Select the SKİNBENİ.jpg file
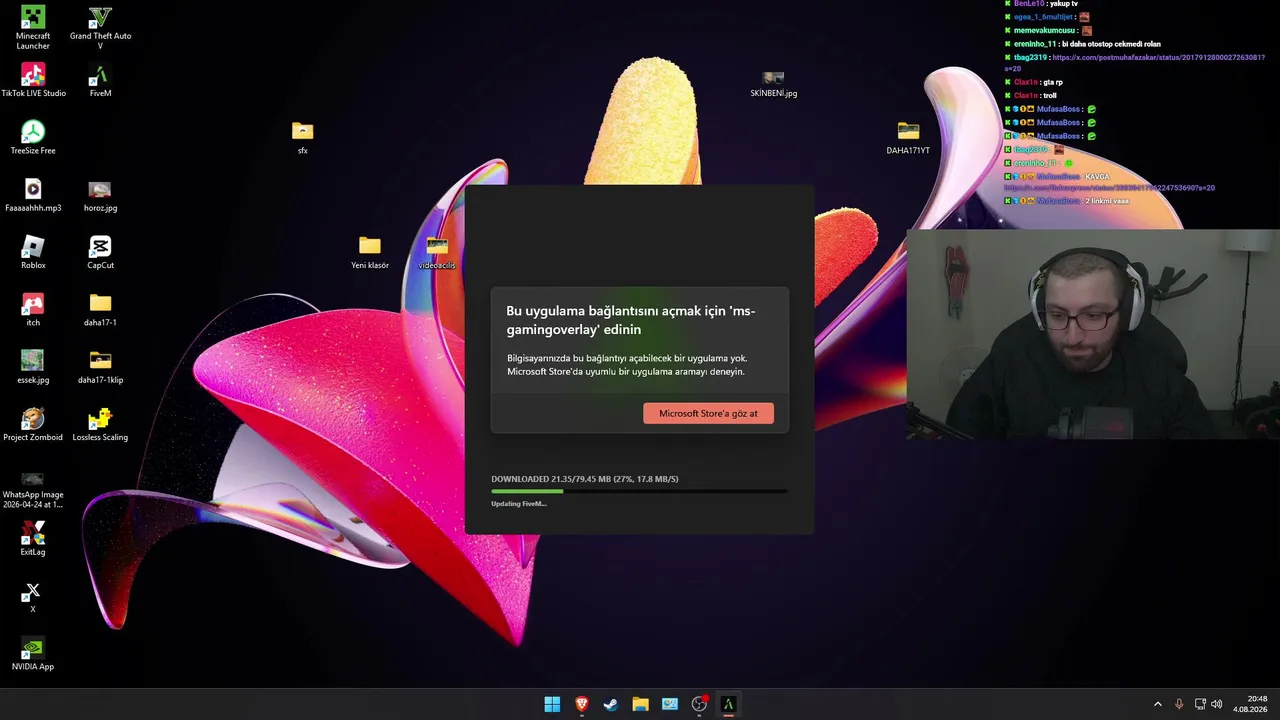The image size is (1280, 720). (774, 84)
